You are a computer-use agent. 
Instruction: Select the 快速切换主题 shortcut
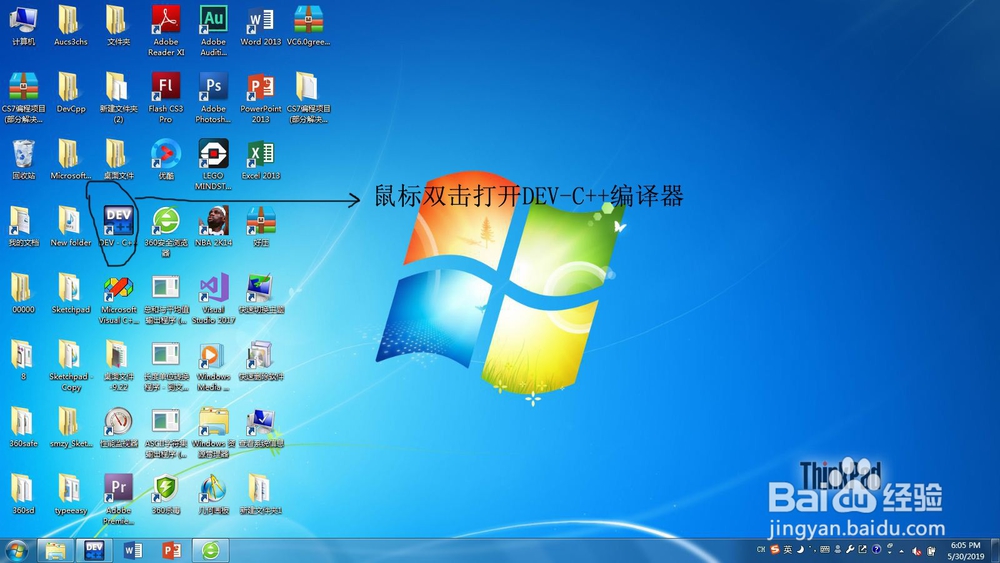(x=260, y=293)
